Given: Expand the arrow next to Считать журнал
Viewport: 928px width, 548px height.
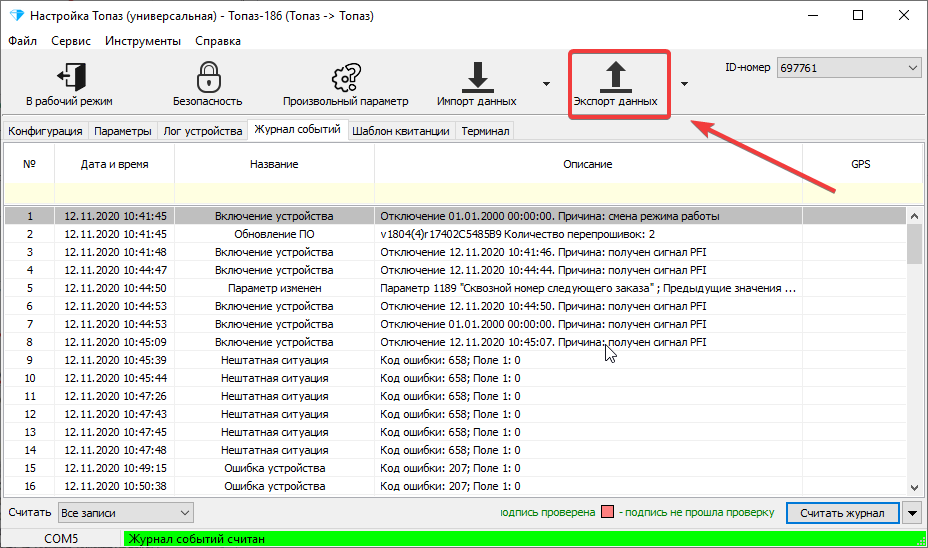Looking at the screenshot, I should click(x=912, y=513).
